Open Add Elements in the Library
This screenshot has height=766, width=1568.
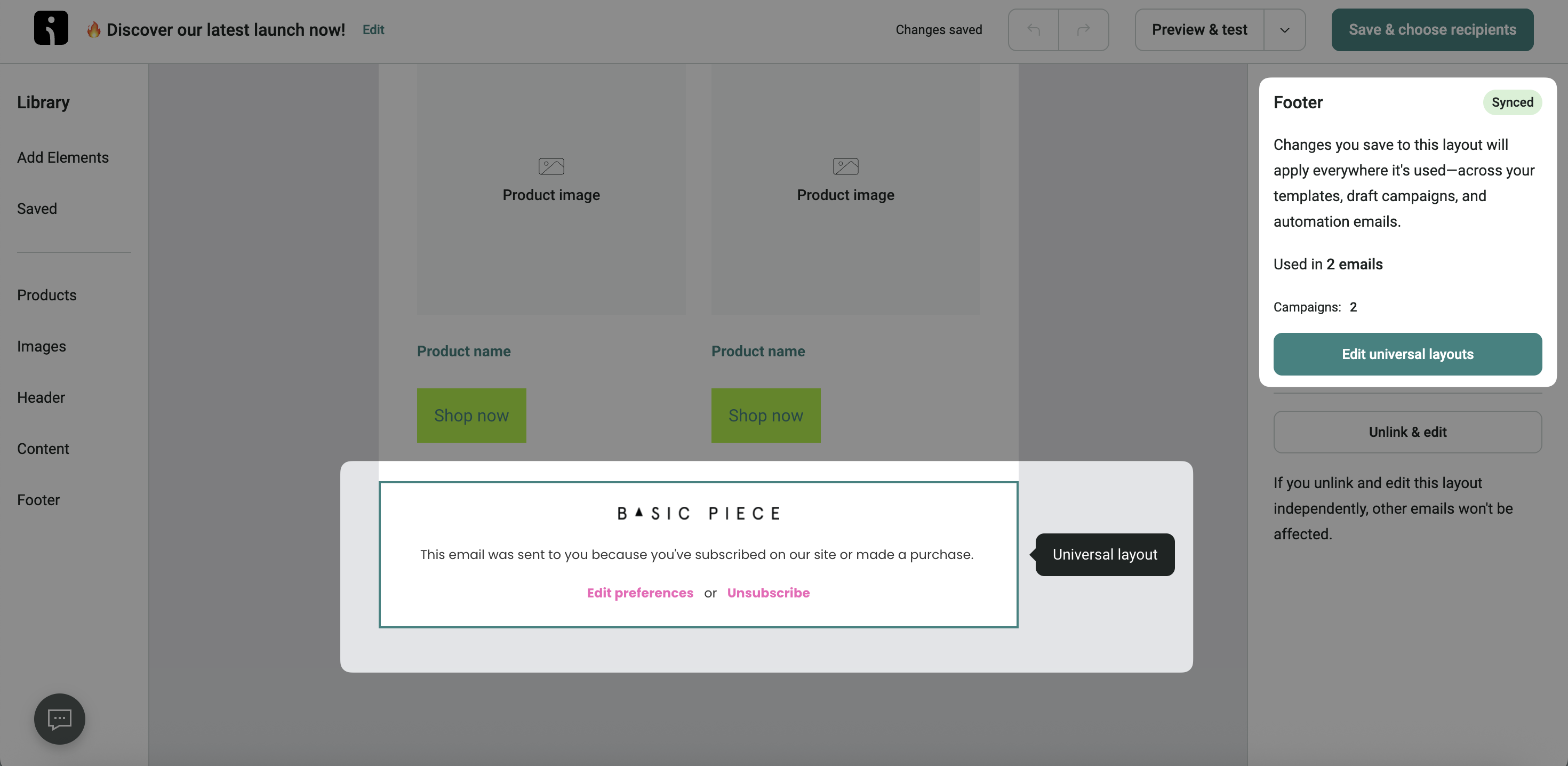63,158
